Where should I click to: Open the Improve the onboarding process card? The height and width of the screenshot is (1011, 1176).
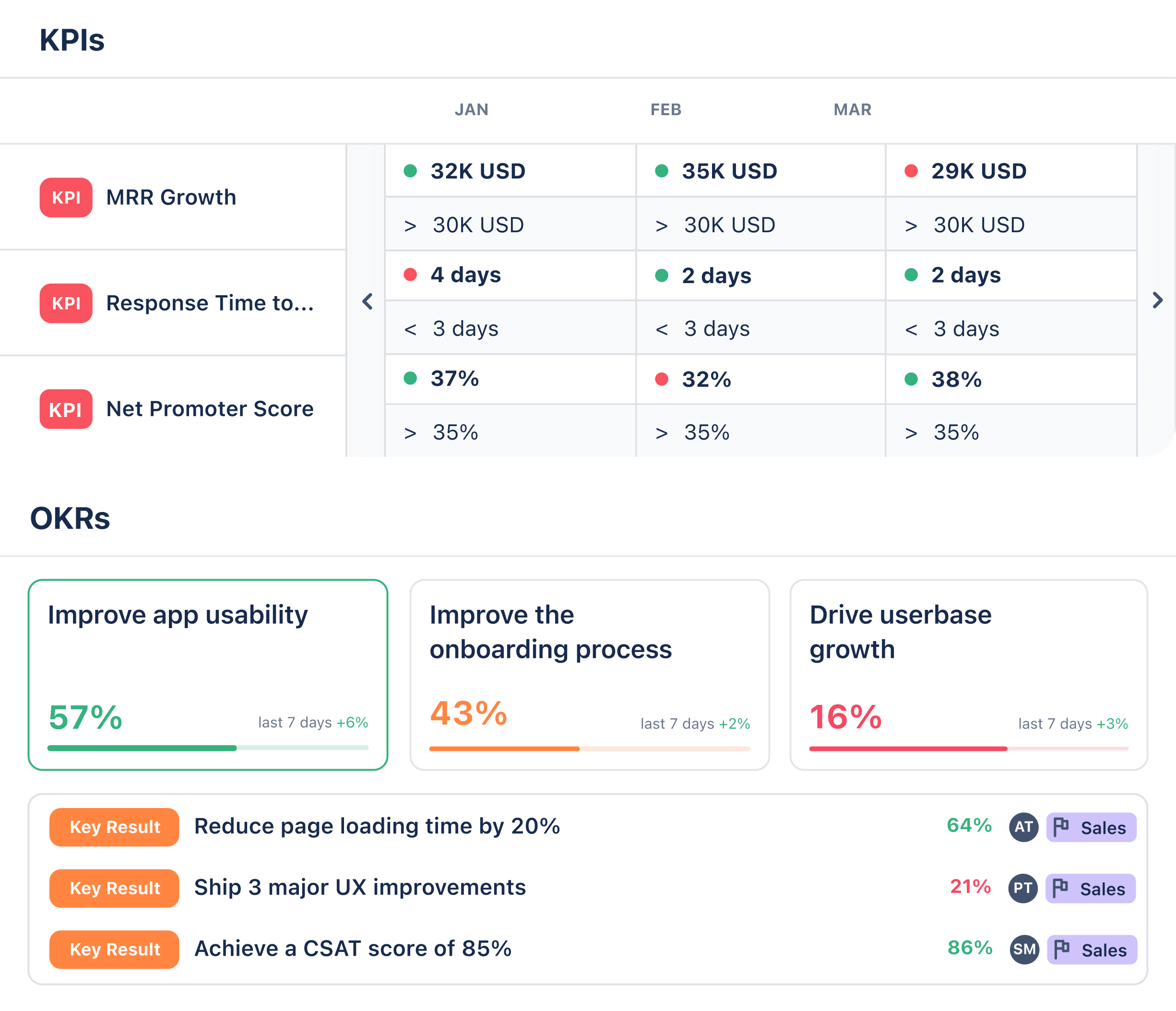point(590,675)
